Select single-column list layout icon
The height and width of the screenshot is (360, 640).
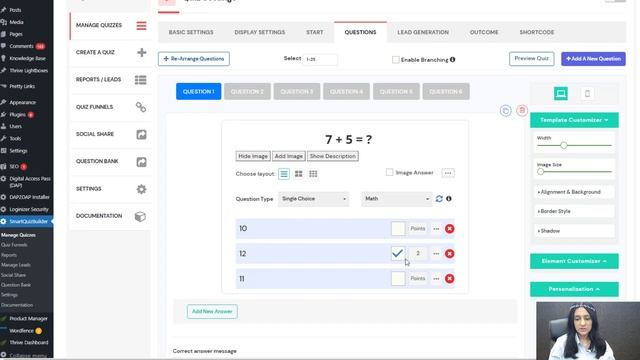coord(284,174)
